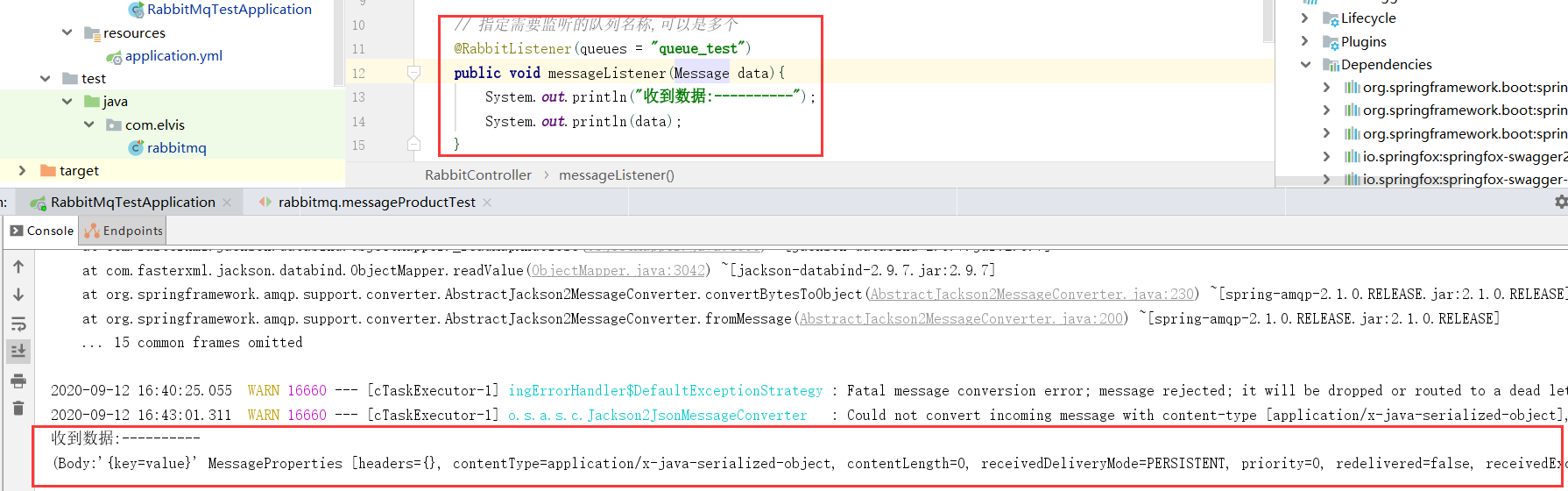Image resolution: width=1568 pixels, height=491 pixels.
Task: Click the green java folder icon
Action: coord(92,102)
